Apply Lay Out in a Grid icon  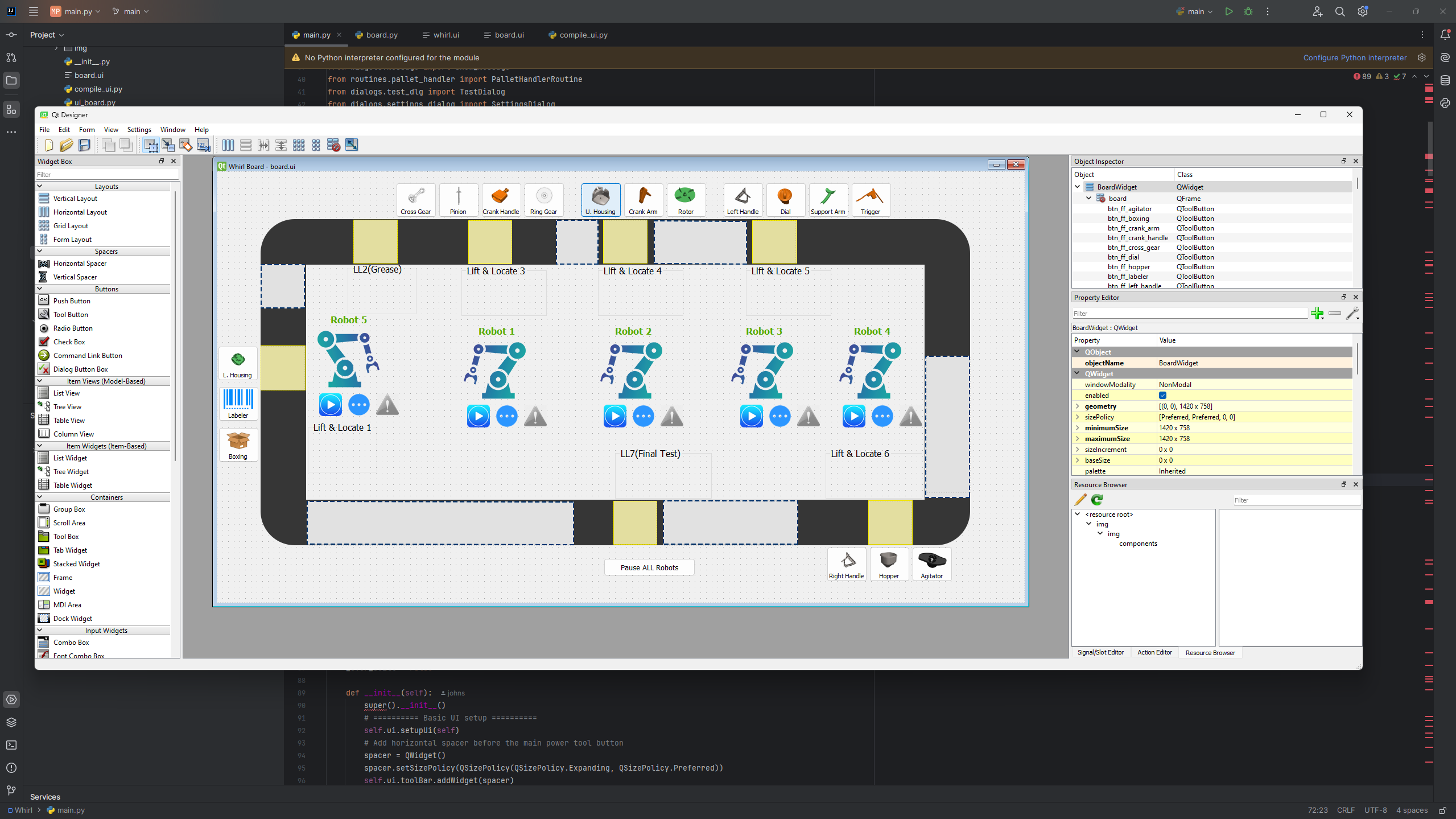(x=299, y=145)
